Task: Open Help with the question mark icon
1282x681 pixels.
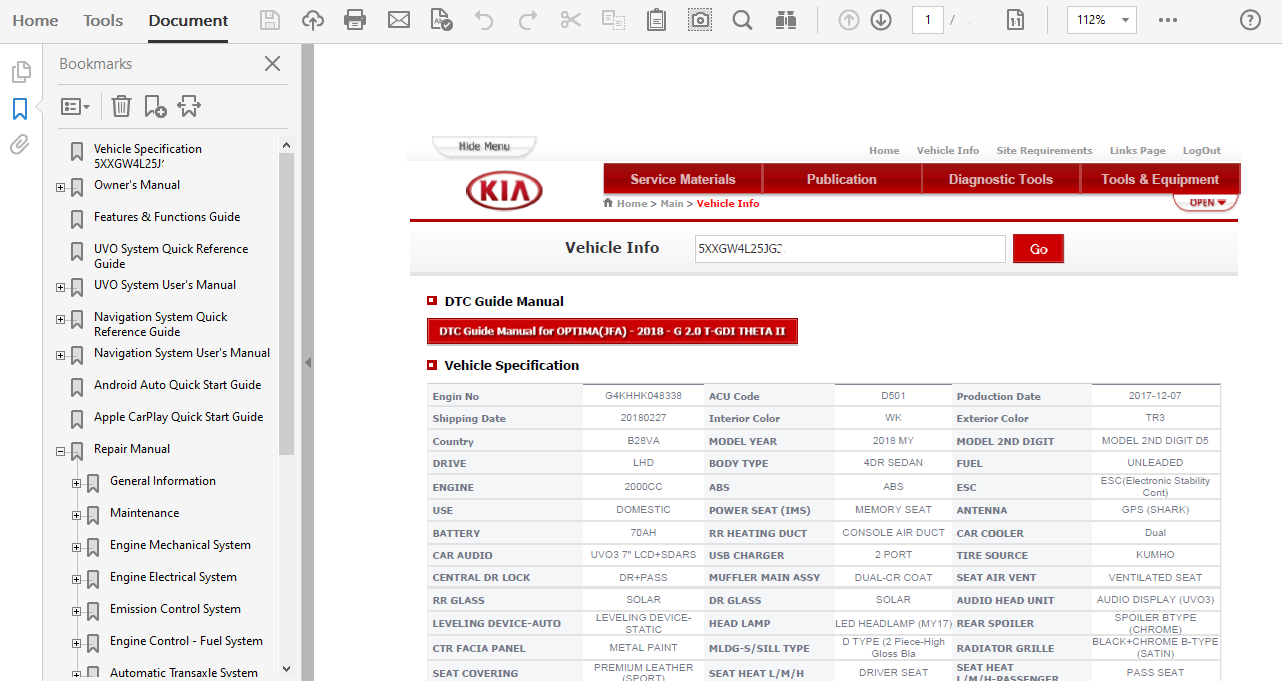Action: point(1250,19)
